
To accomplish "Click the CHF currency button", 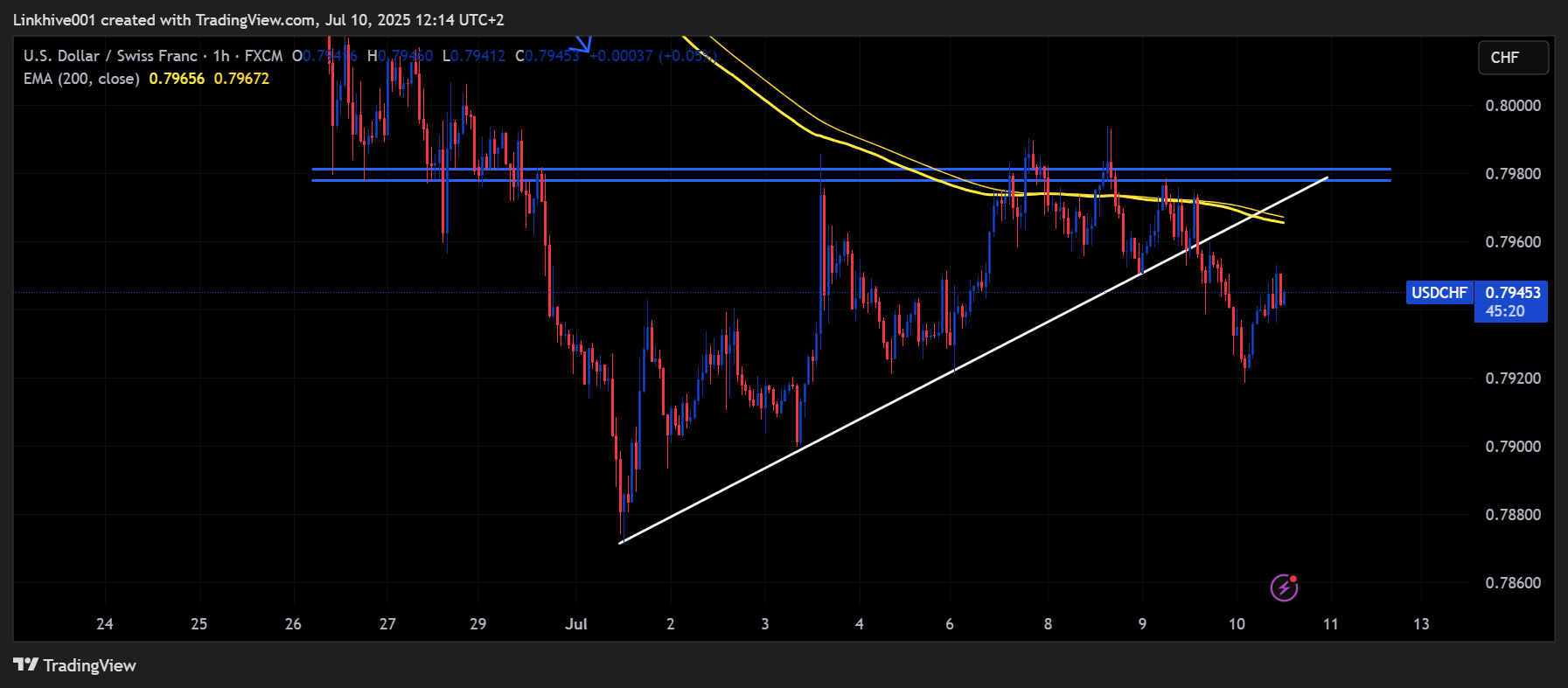I will tap(1513, 58).
